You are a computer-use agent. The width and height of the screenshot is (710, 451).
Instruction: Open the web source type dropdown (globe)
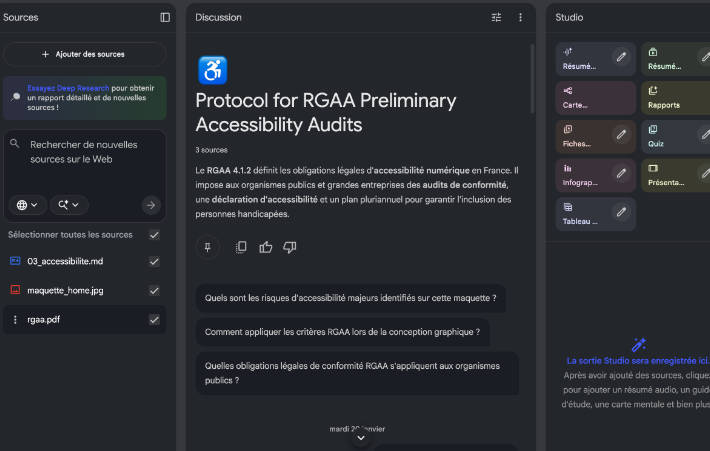click(27, 205)
